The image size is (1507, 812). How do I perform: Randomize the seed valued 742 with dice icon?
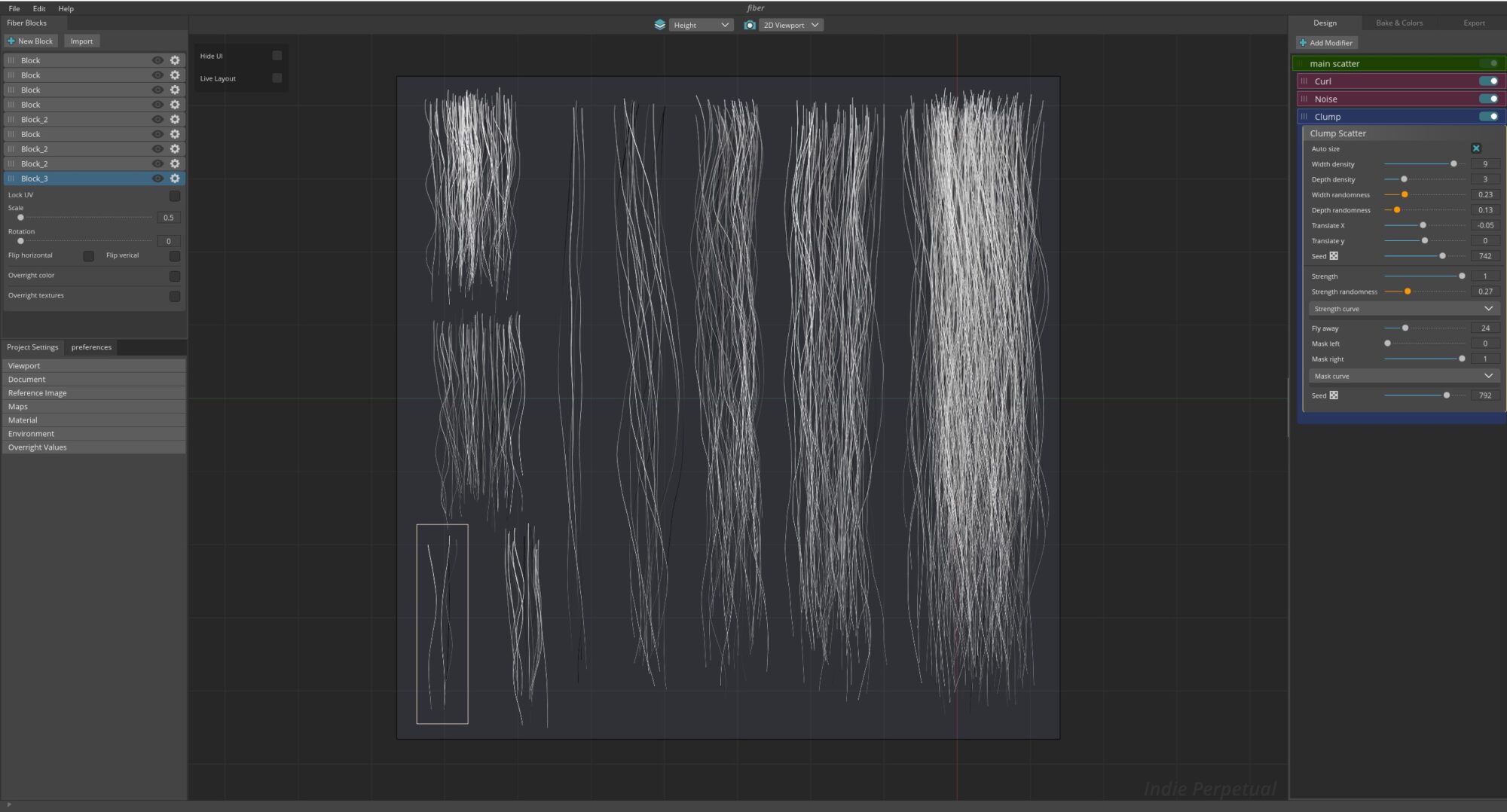pyautogui.click(x=1334, y=256)
